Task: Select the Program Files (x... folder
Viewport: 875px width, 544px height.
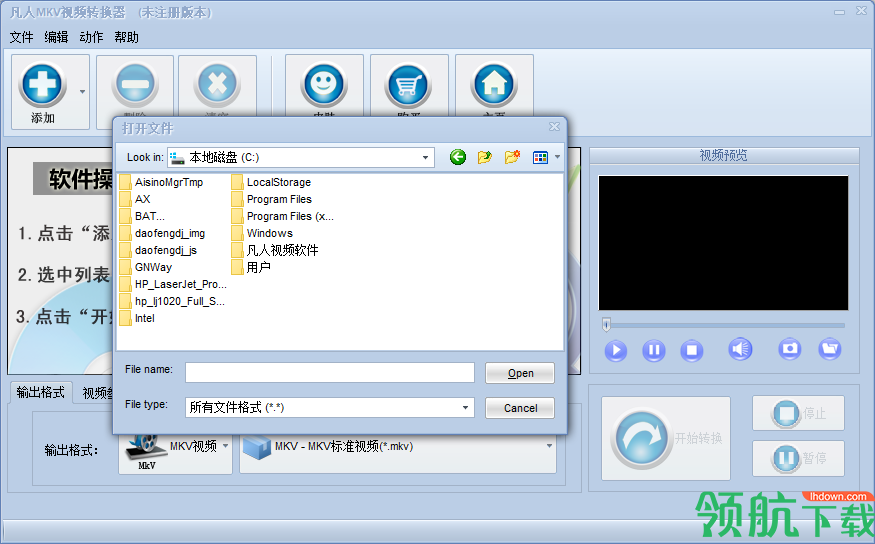Action: (283, 216)
